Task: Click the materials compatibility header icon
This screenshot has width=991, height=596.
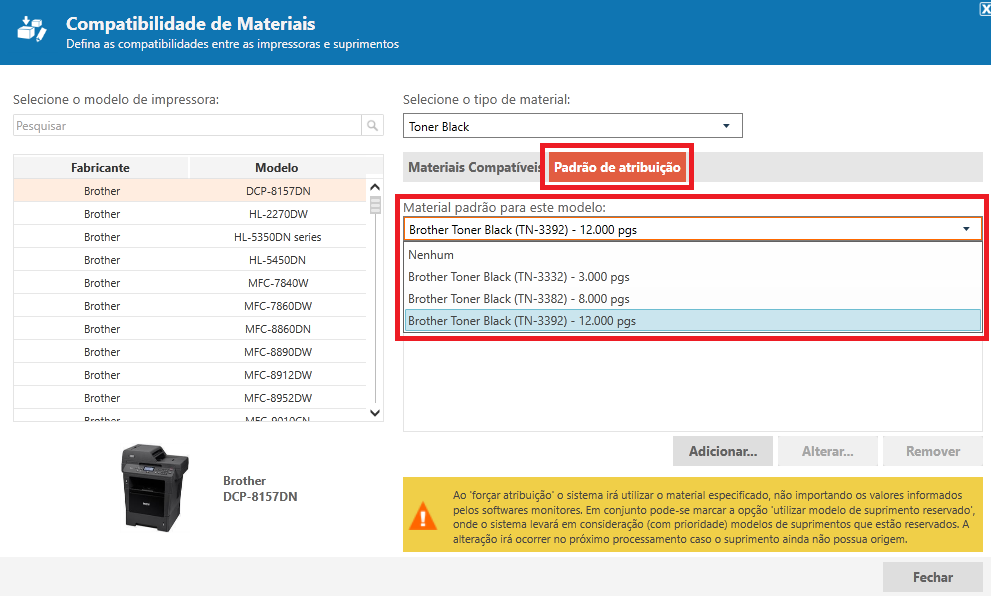Action: 33,31
